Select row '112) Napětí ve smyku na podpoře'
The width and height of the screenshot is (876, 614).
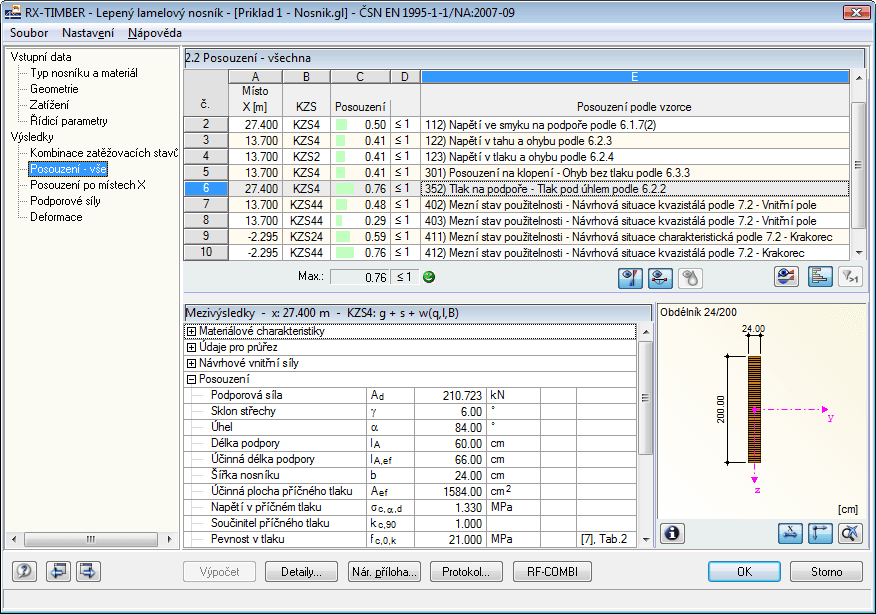635,125
